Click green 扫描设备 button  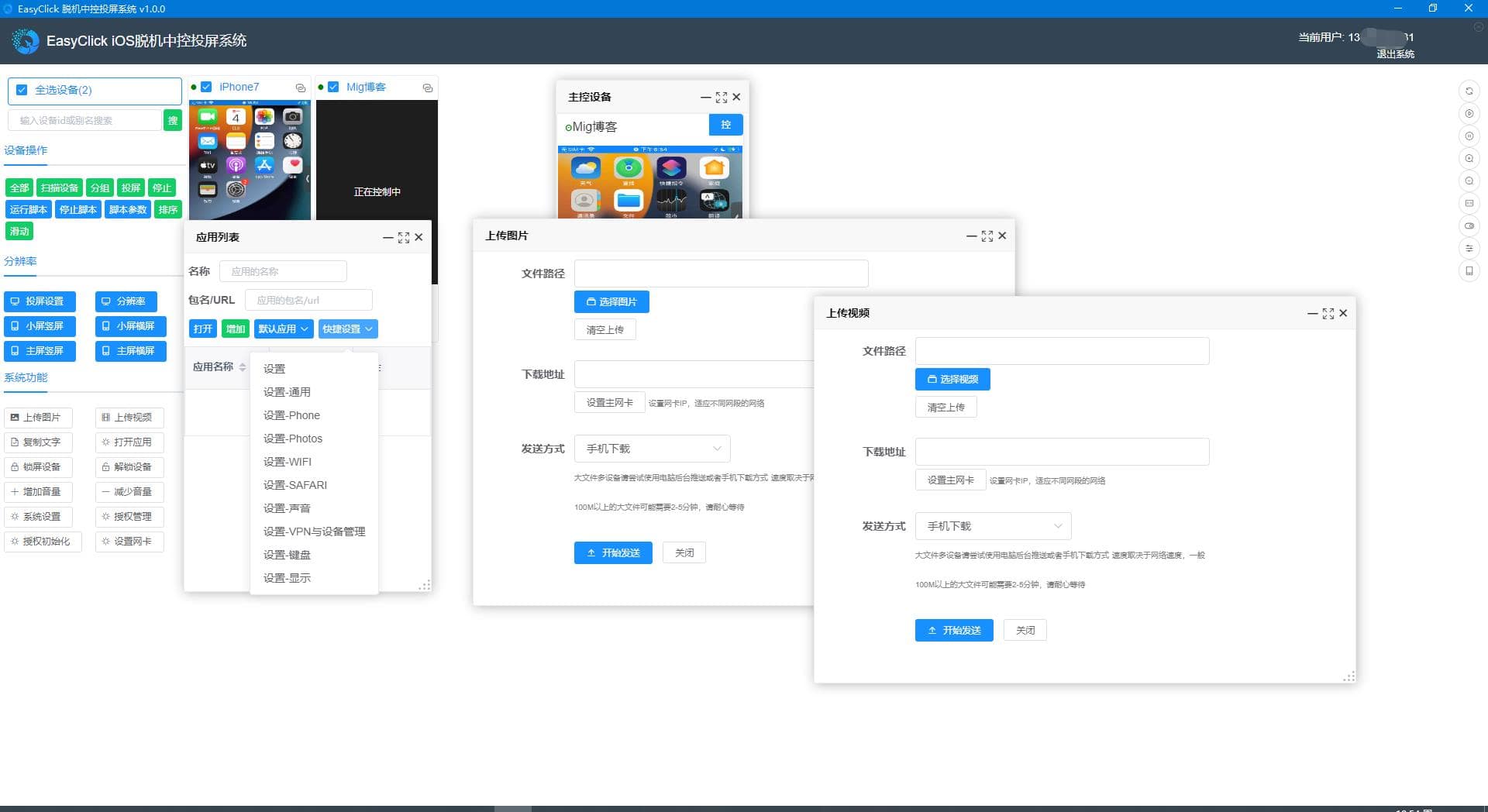pyautogui.click(x=60, y=188)
